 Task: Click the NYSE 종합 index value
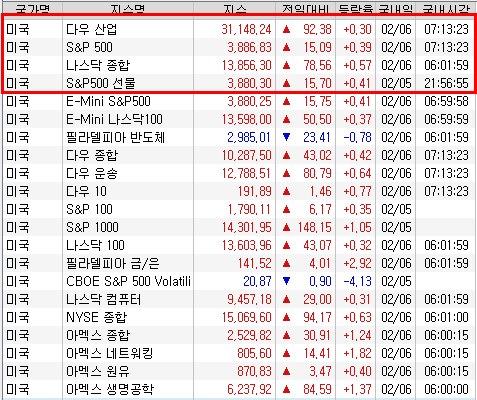coord(247,317)
